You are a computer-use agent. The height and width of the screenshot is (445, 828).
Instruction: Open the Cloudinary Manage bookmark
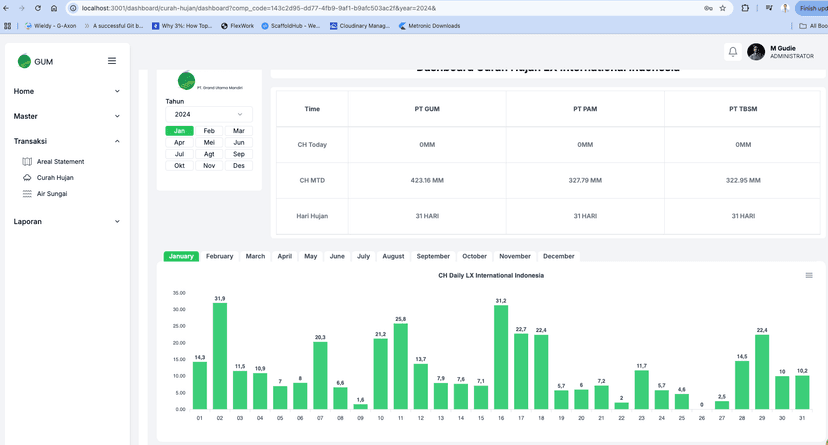pos(360,25)
